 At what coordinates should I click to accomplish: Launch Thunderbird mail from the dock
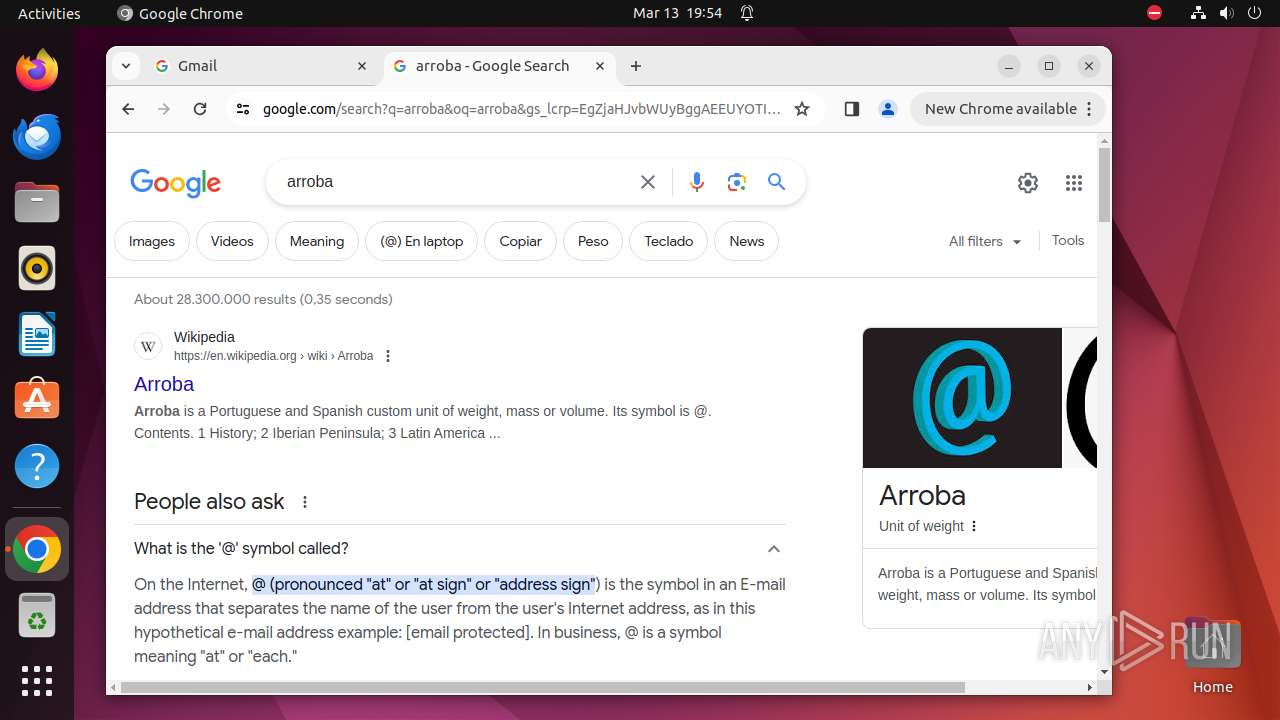click(x=37, y=136)
